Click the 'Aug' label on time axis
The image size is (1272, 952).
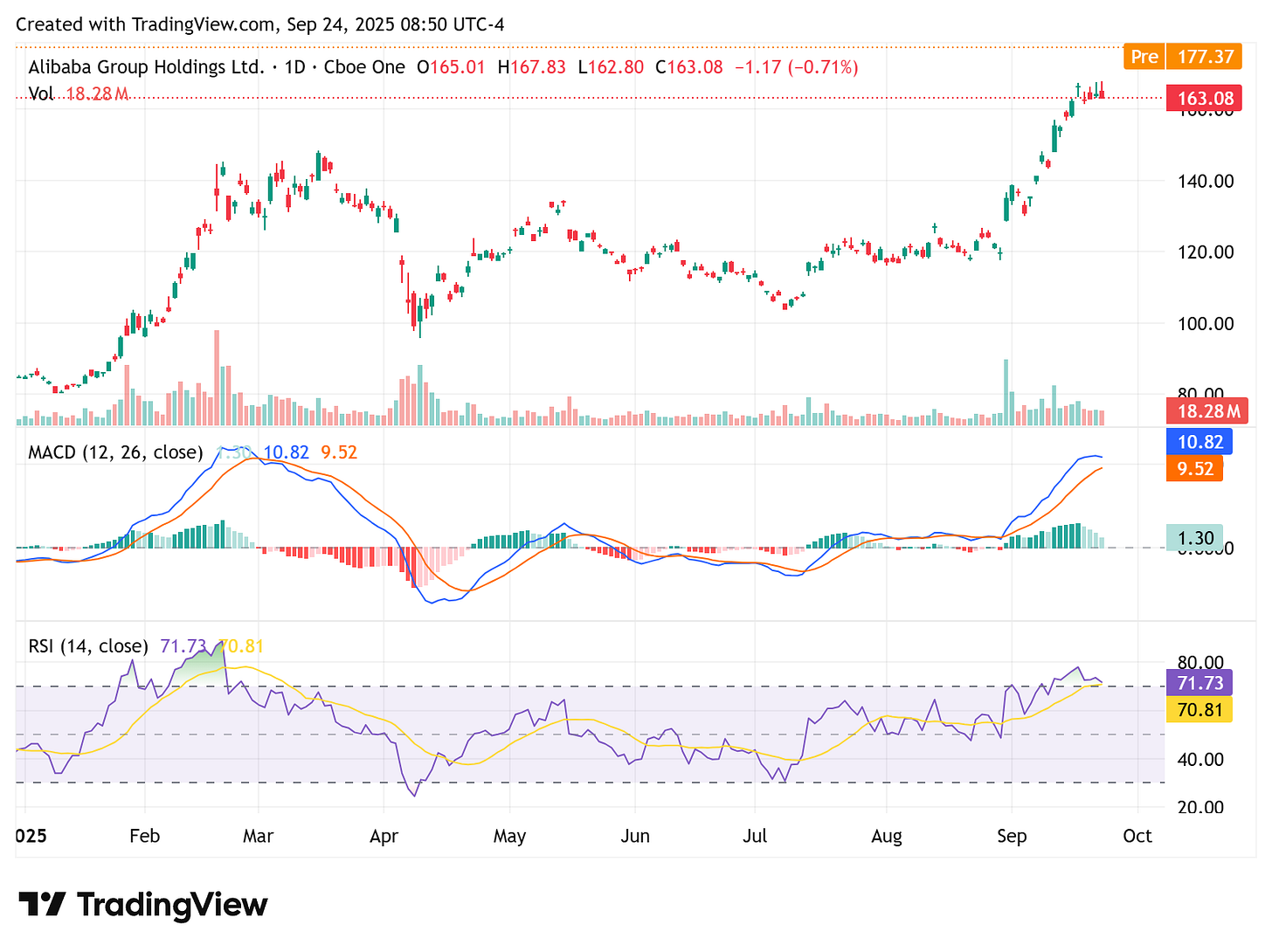pyautogui.click(x=887, y=836)
